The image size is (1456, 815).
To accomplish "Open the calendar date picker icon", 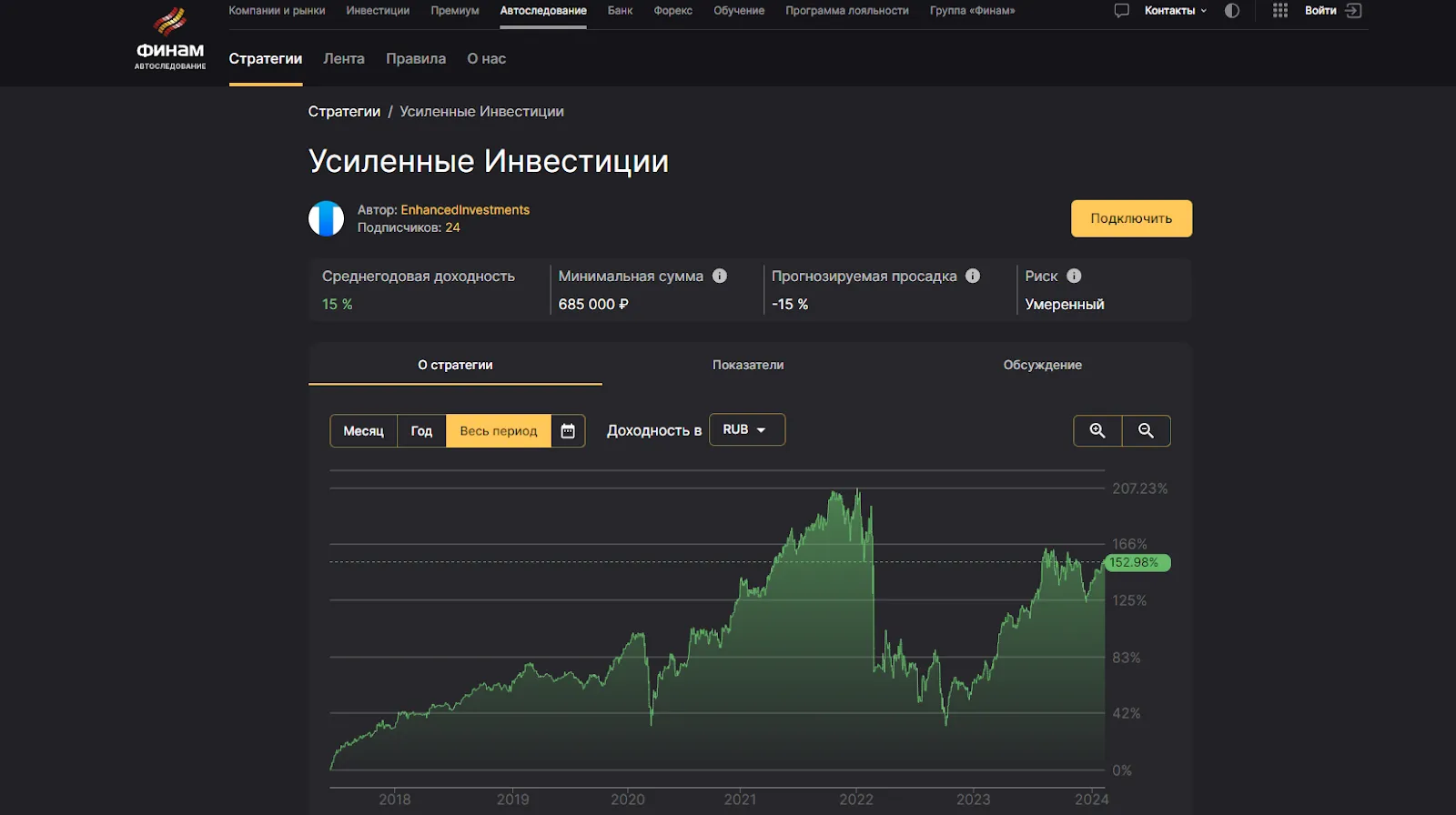I will 568,431.
